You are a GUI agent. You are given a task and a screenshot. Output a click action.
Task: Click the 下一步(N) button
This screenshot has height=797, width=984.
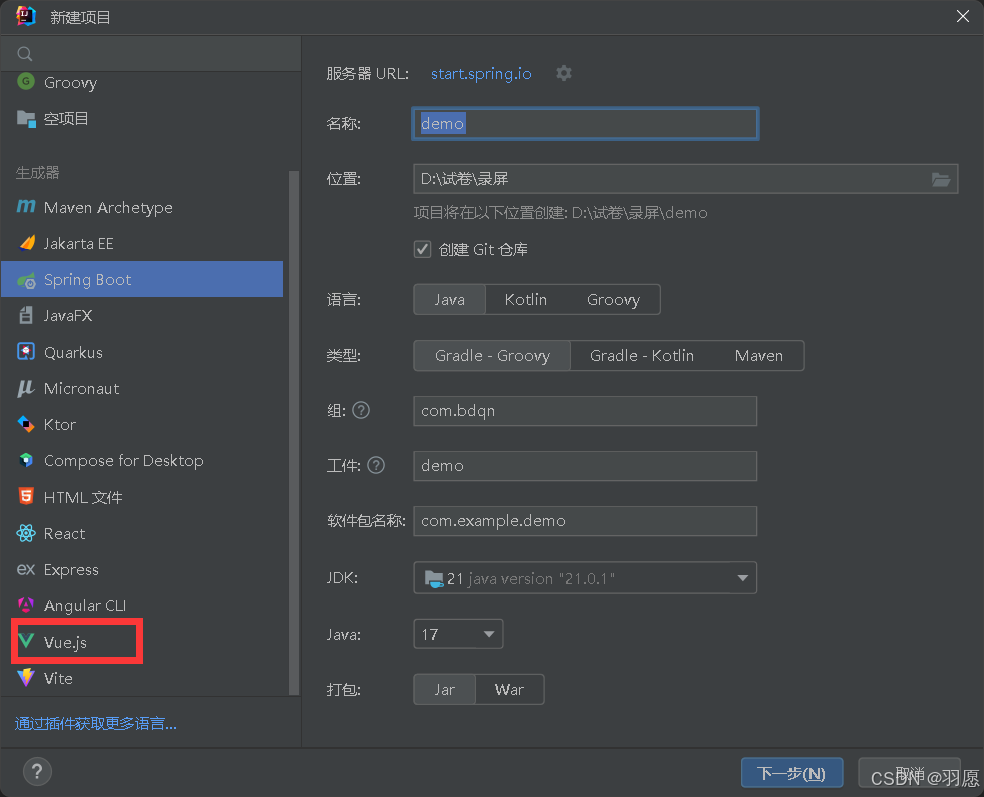coord(791,773)
